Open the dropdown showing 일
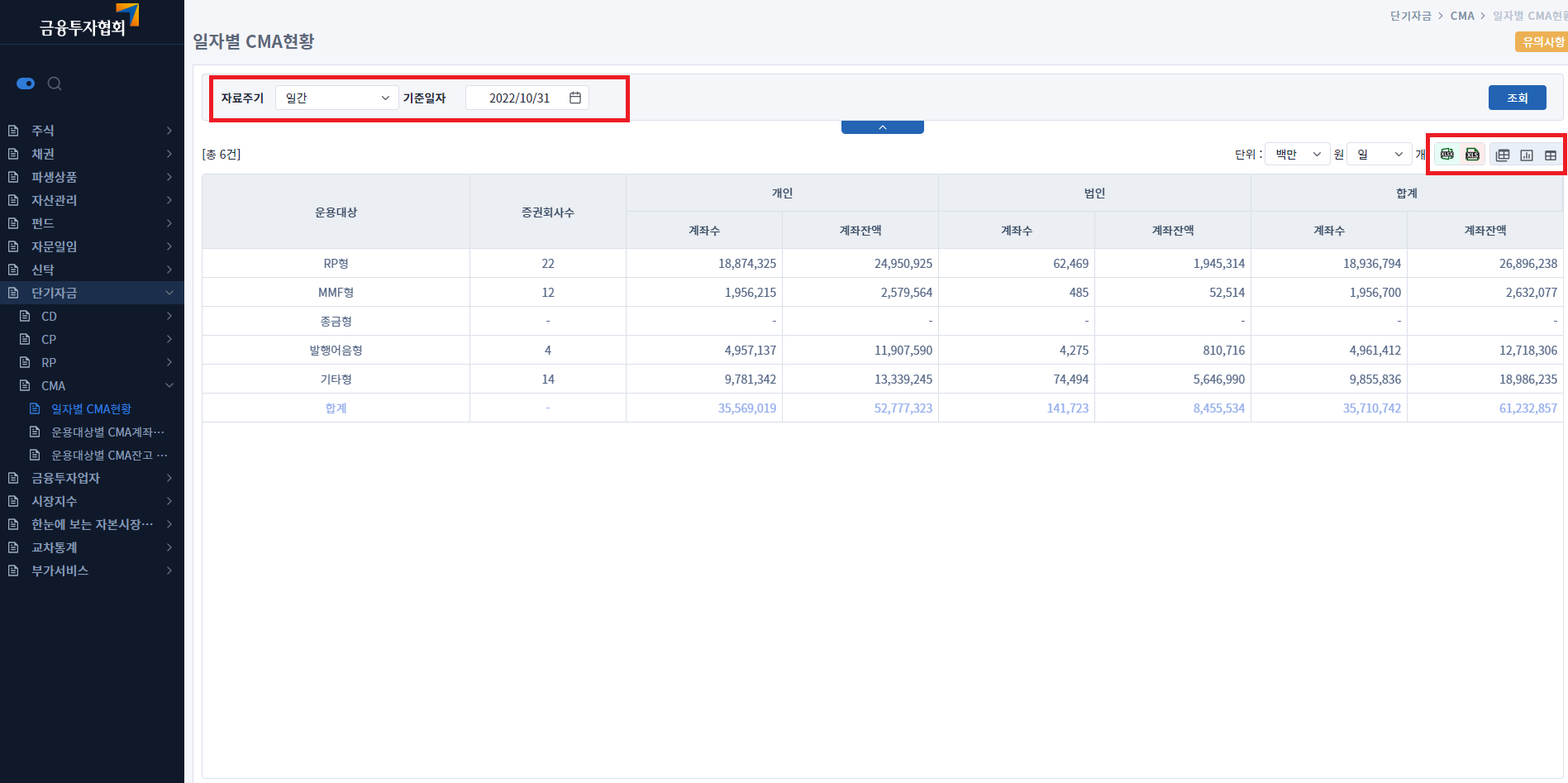 (x=1380, y=155)
